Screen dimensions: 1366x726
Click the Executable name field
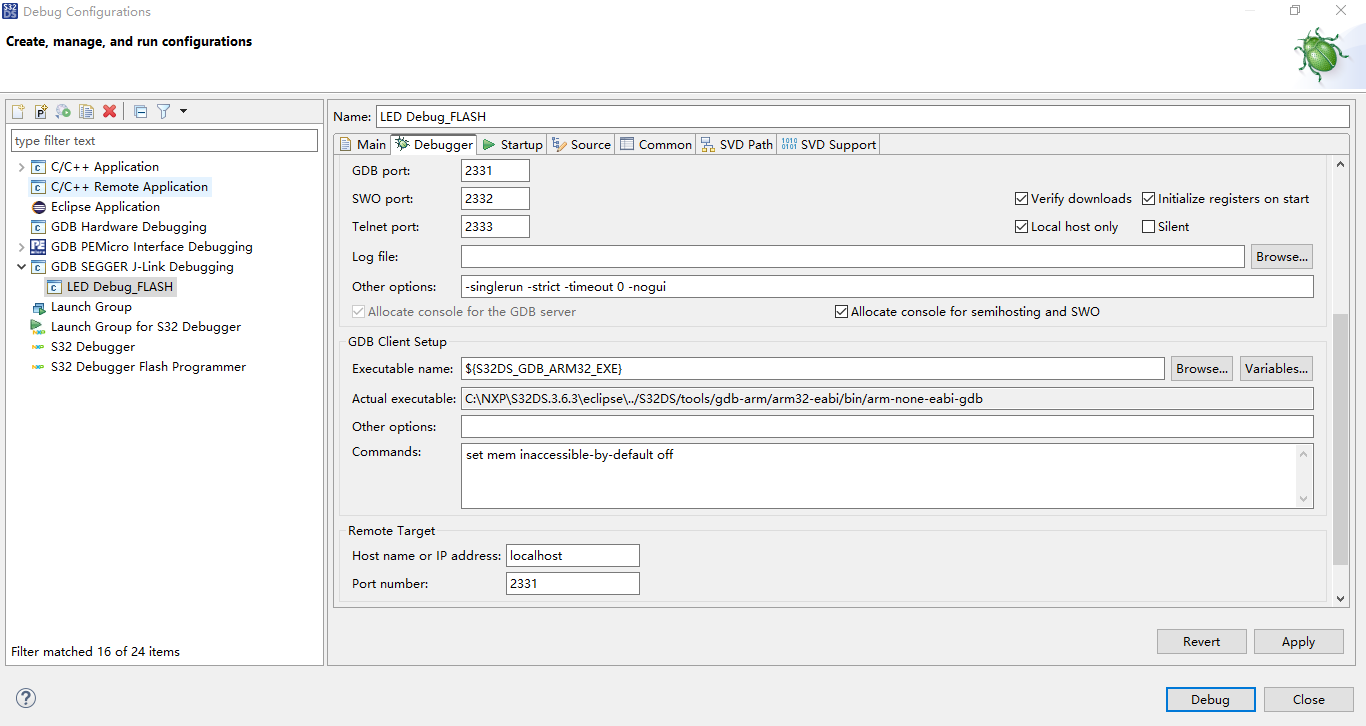(x=812, y=369)
